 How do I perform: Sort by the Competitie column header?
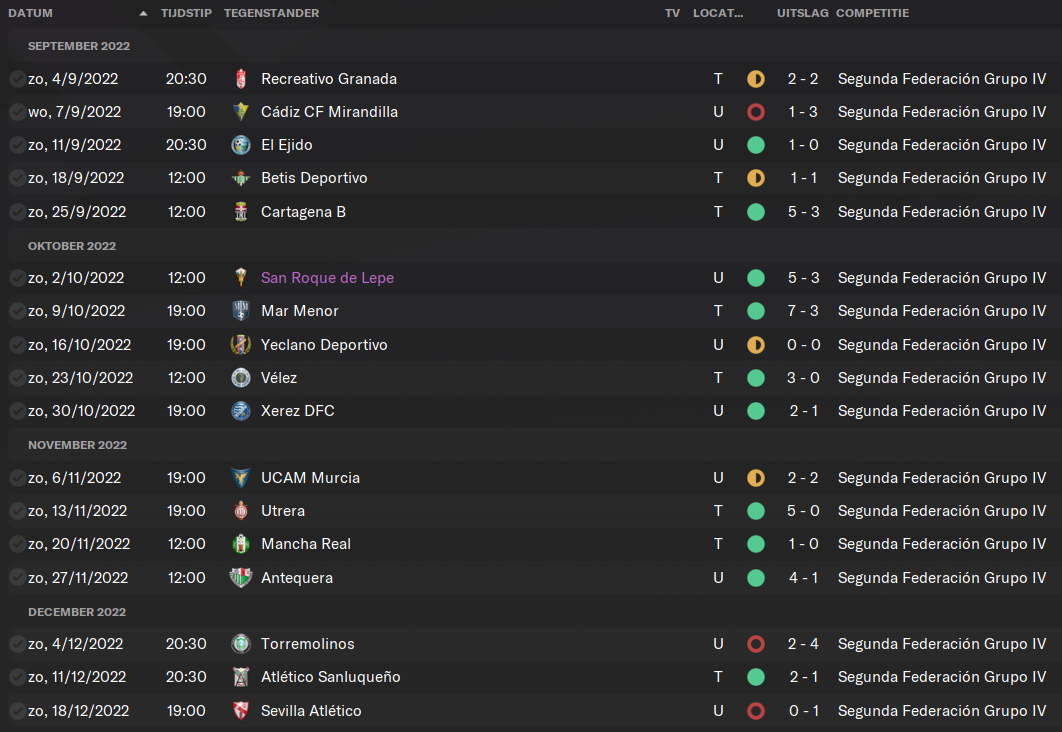coord(872,13)
